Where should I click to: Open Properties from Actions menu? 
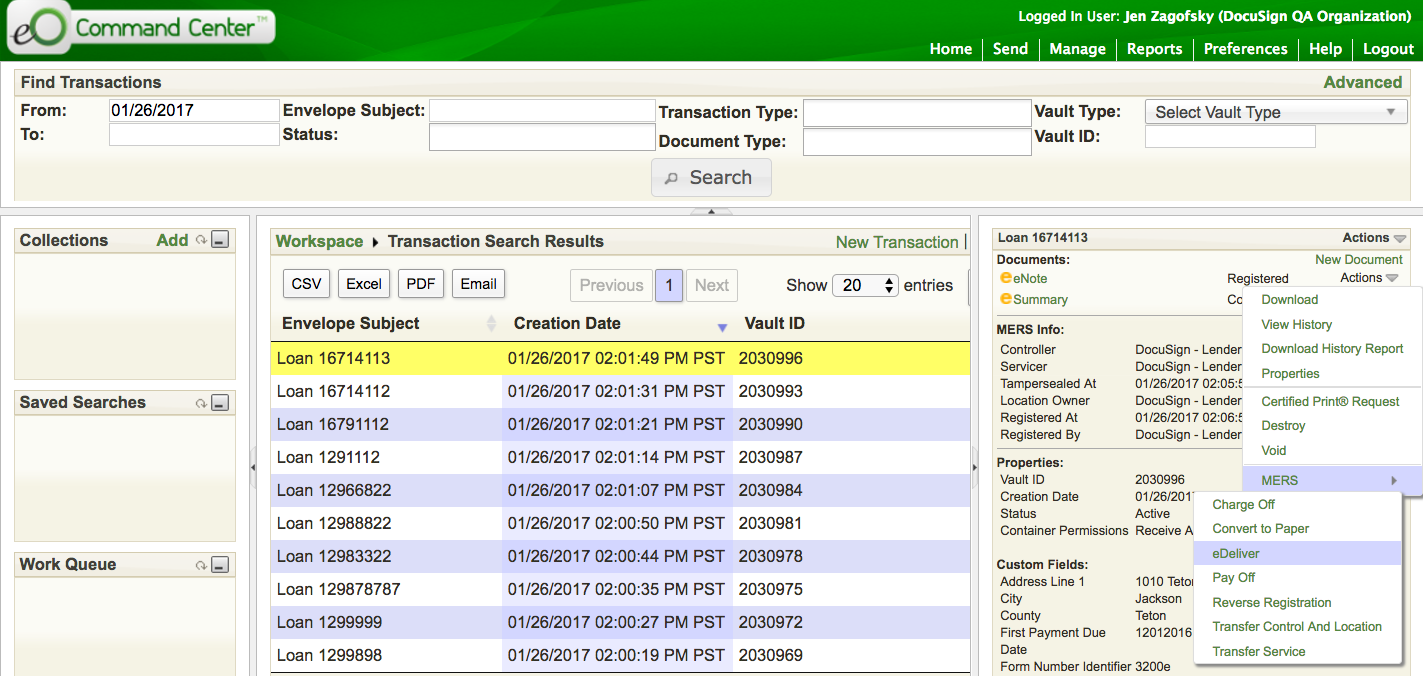[1290, 373]
